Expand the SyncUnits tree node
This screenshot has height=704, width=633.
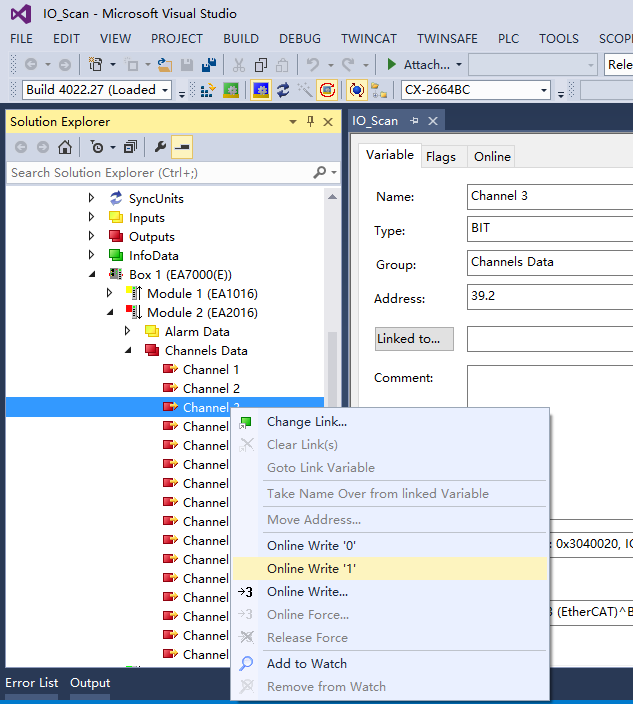[x=92, y=198]
